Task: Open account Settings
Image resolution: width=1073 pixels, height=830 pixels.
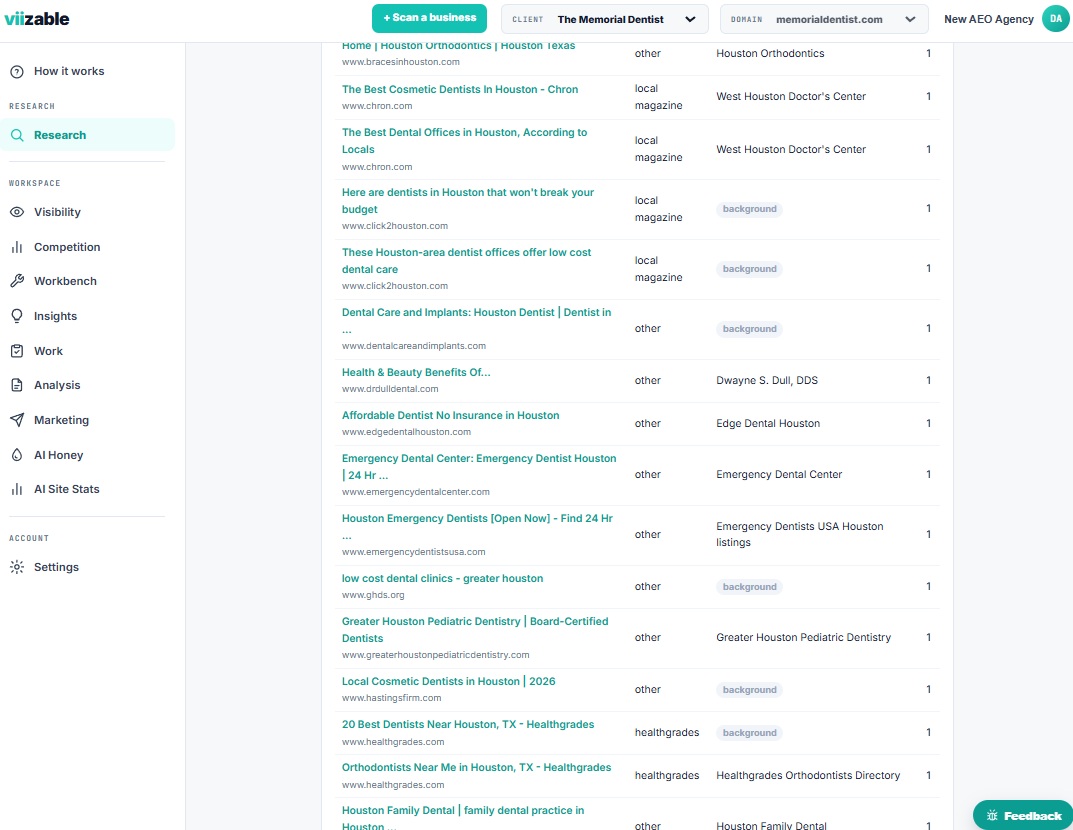Action: pyautogui.click(x=56, y=567)
